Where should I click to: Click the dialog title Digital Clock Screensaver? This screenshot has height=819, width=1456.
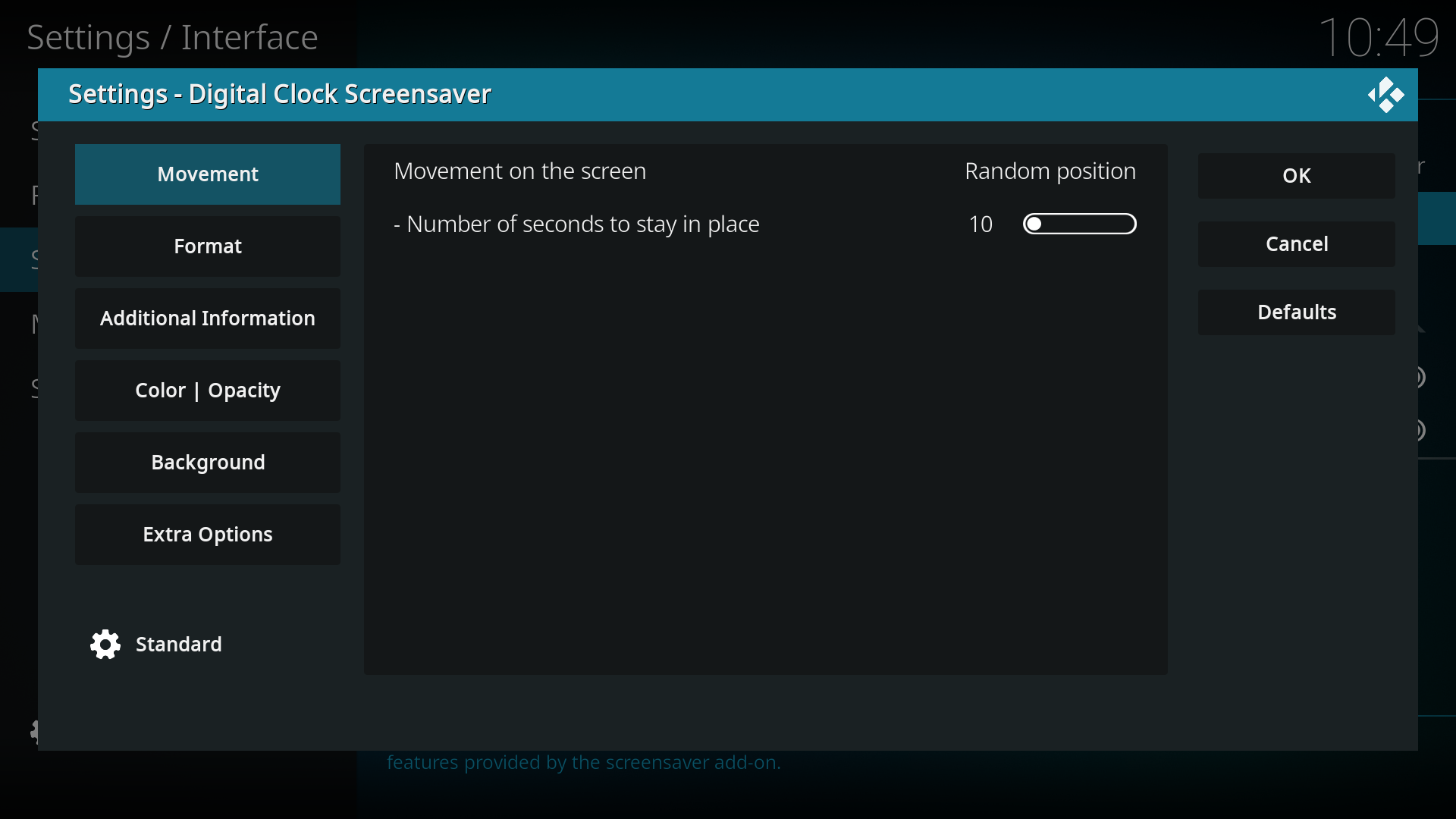click(x=280, y=94)
